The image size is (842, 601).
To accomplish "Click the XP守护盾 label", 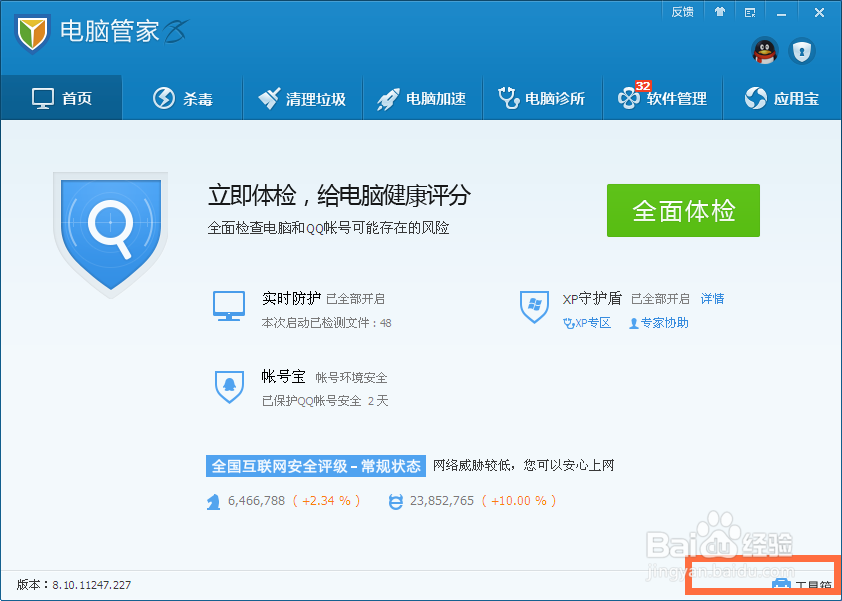I will [x=592, y=299].
